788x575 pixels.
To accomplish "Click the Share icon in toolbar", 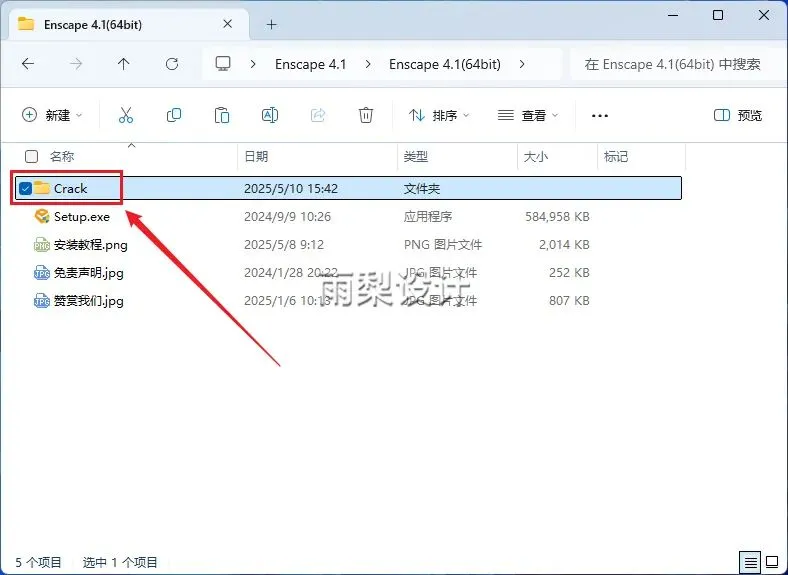I will [318, 115].
